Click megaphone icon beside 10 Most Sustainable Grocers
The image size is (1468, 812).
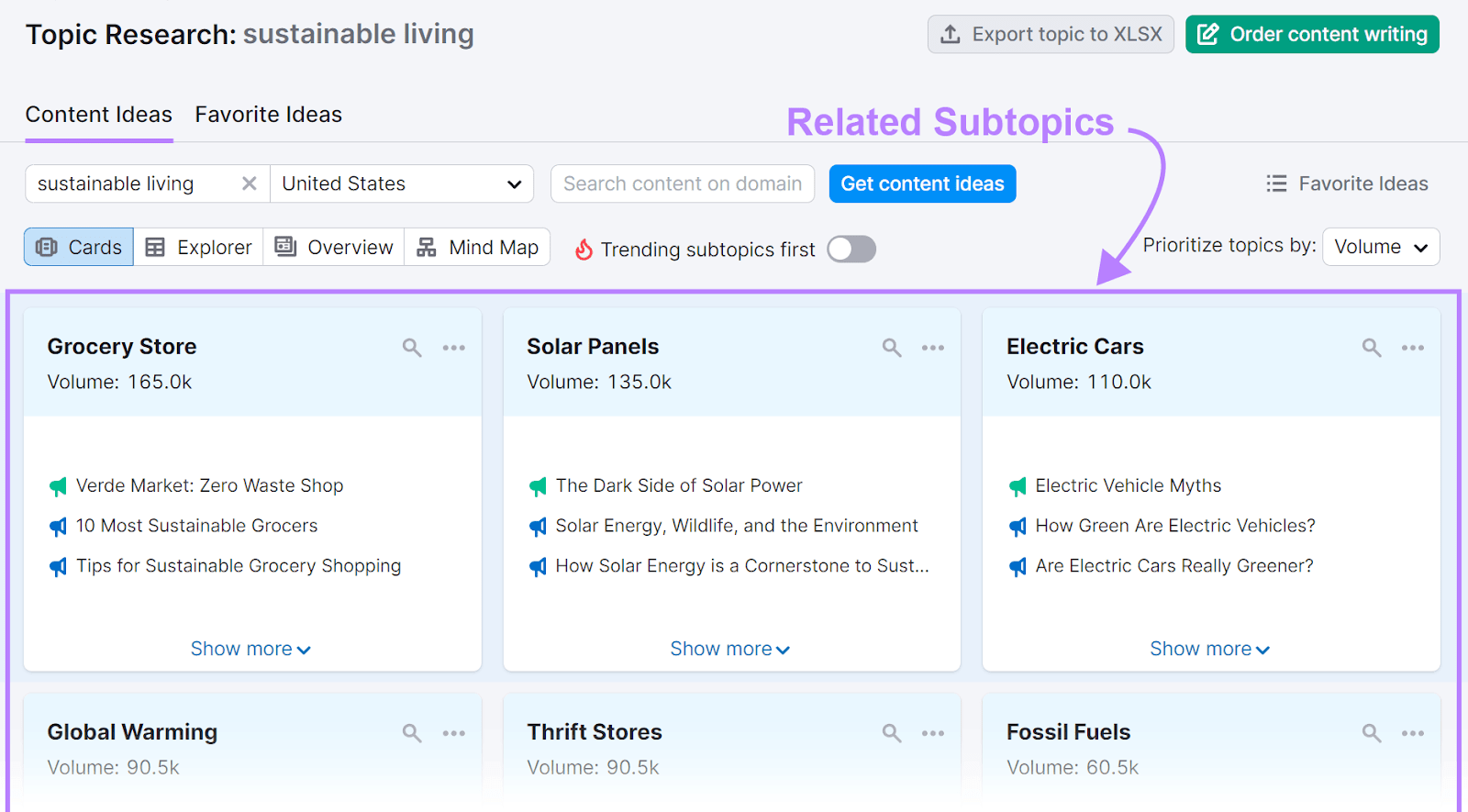tap(58, 527)
